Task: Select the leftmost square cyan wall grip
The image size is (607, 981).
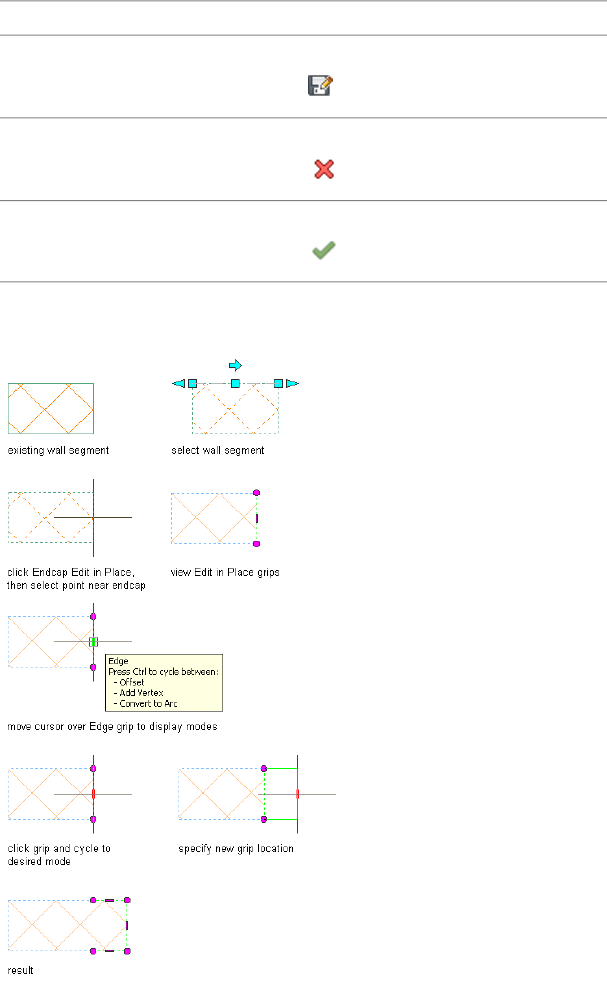Action: [192, 383]
